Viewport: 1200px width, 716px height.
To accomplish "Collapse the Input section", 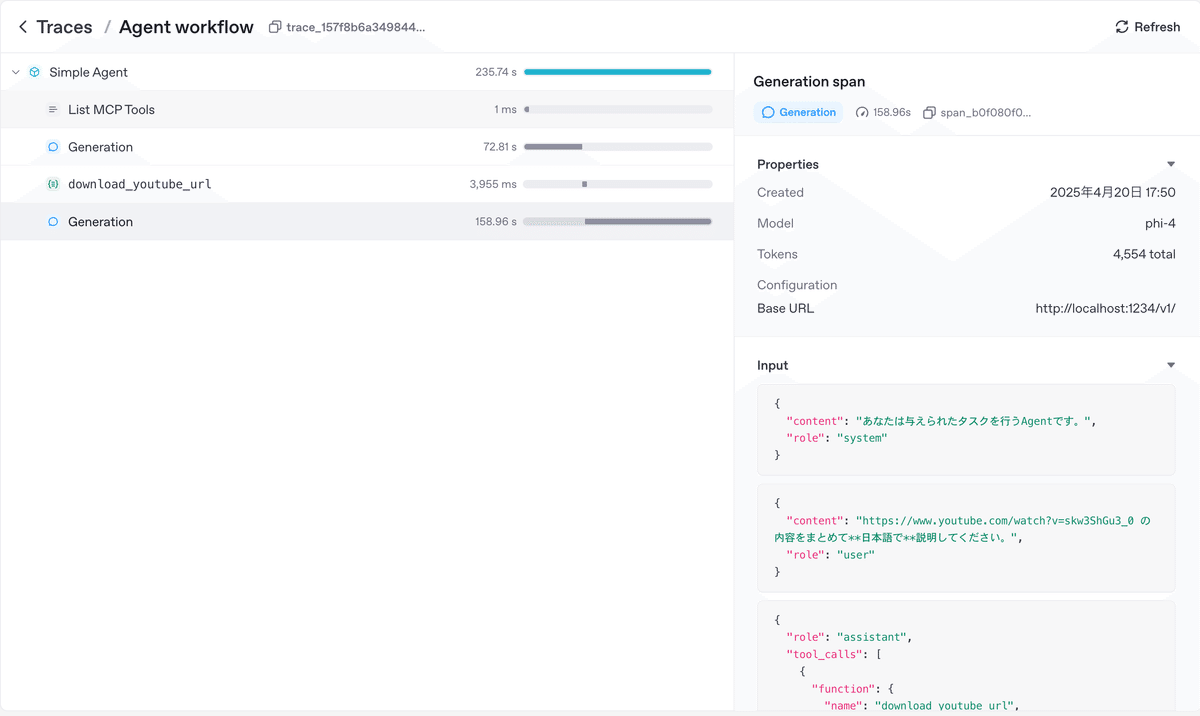I will coord(1170,365).
